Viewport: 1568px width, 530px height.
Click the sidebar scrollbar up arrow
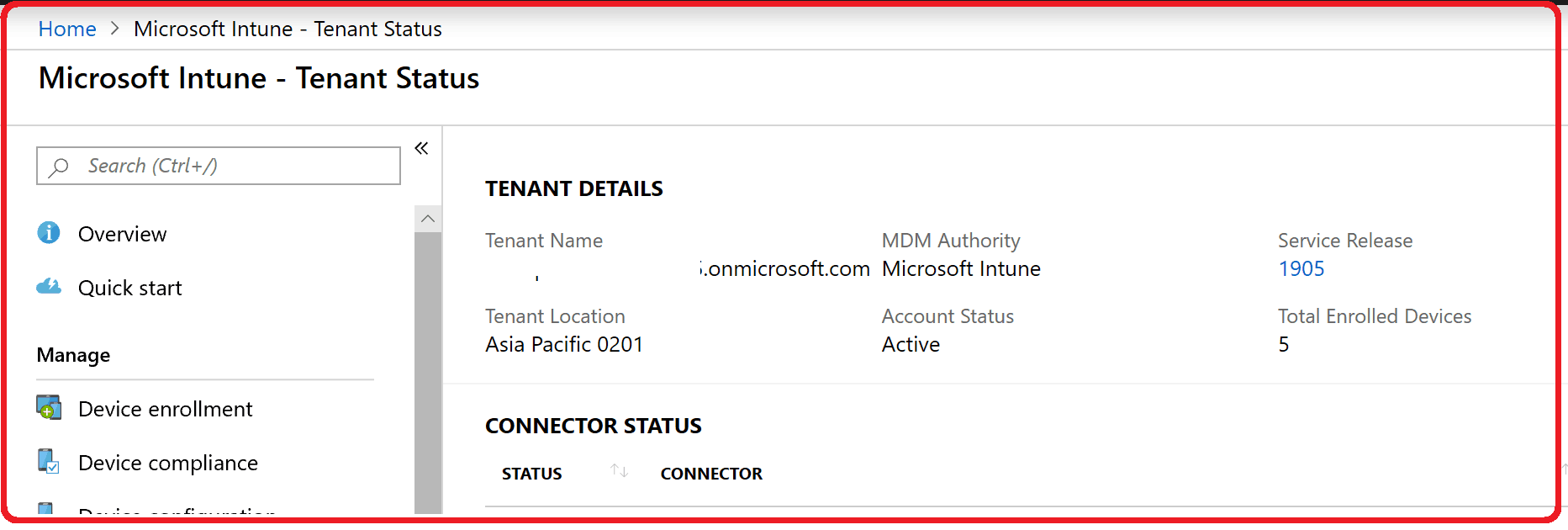(428, 219)
